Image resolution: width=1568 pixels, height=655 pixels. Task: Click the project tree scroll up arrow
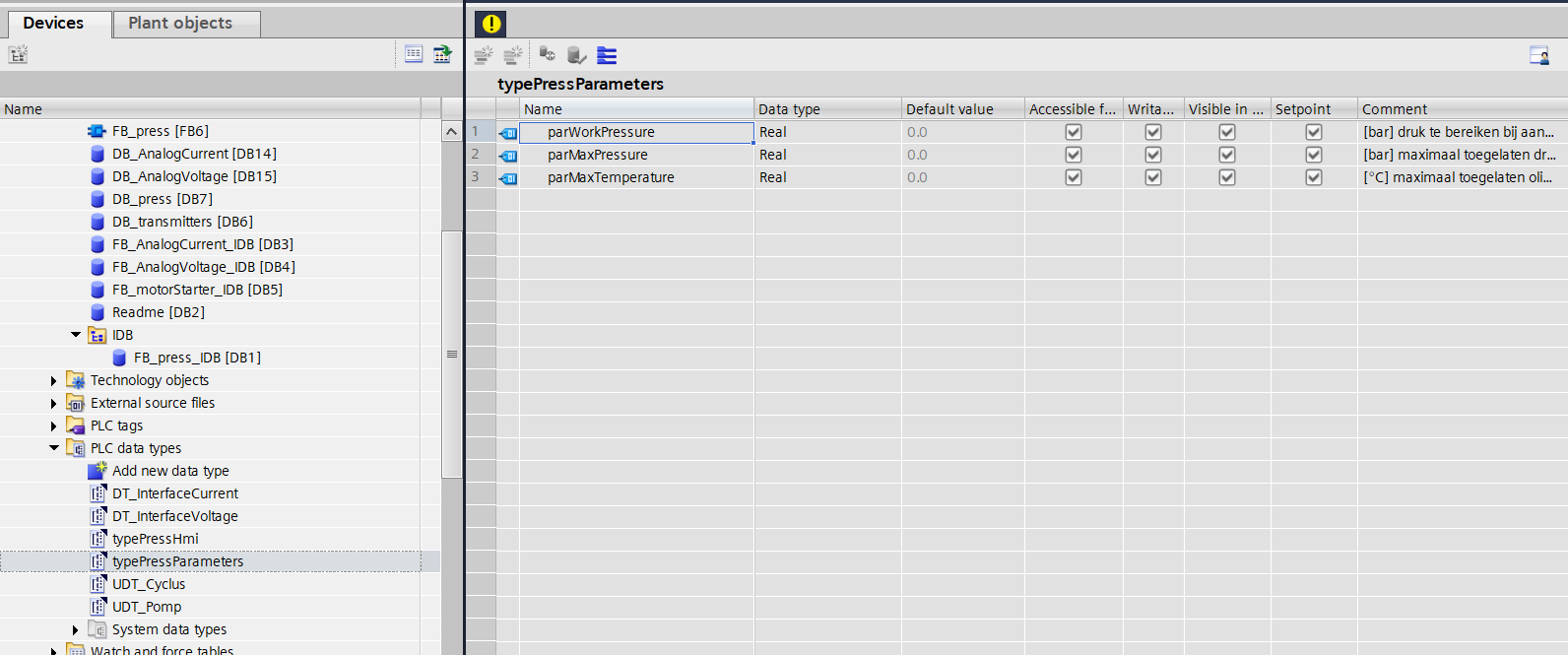(x=451, y=131)
